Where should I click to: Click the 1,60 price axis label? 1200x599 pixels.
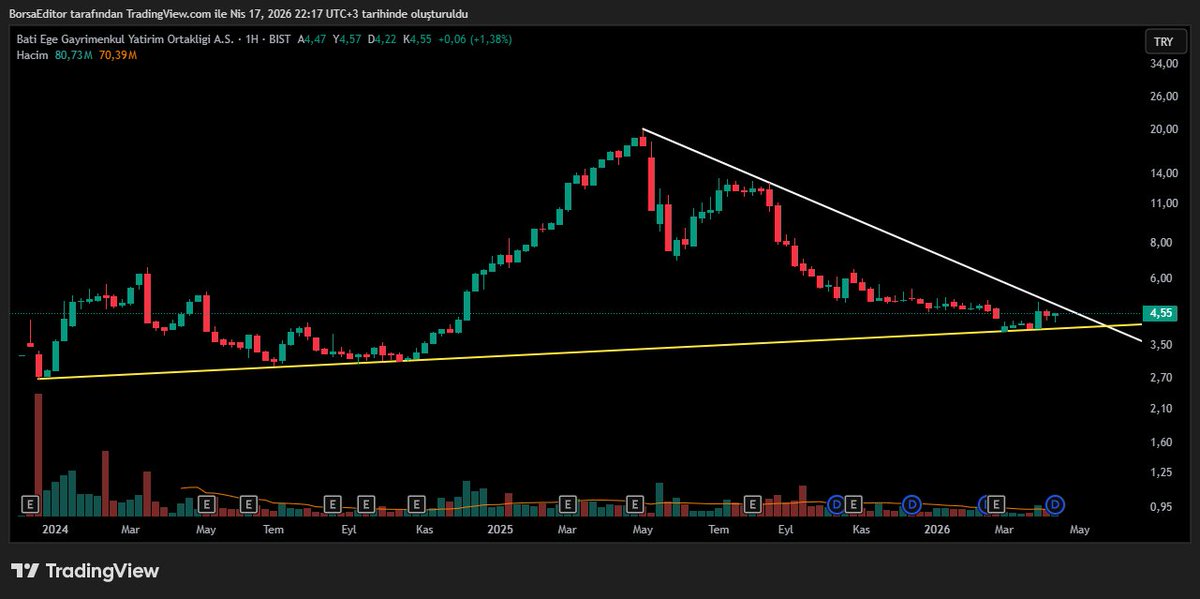coord(1163,443)
